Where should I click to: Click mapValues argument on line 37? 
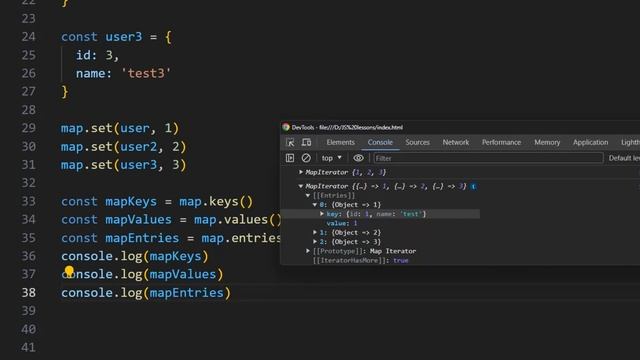click(183, 274)
